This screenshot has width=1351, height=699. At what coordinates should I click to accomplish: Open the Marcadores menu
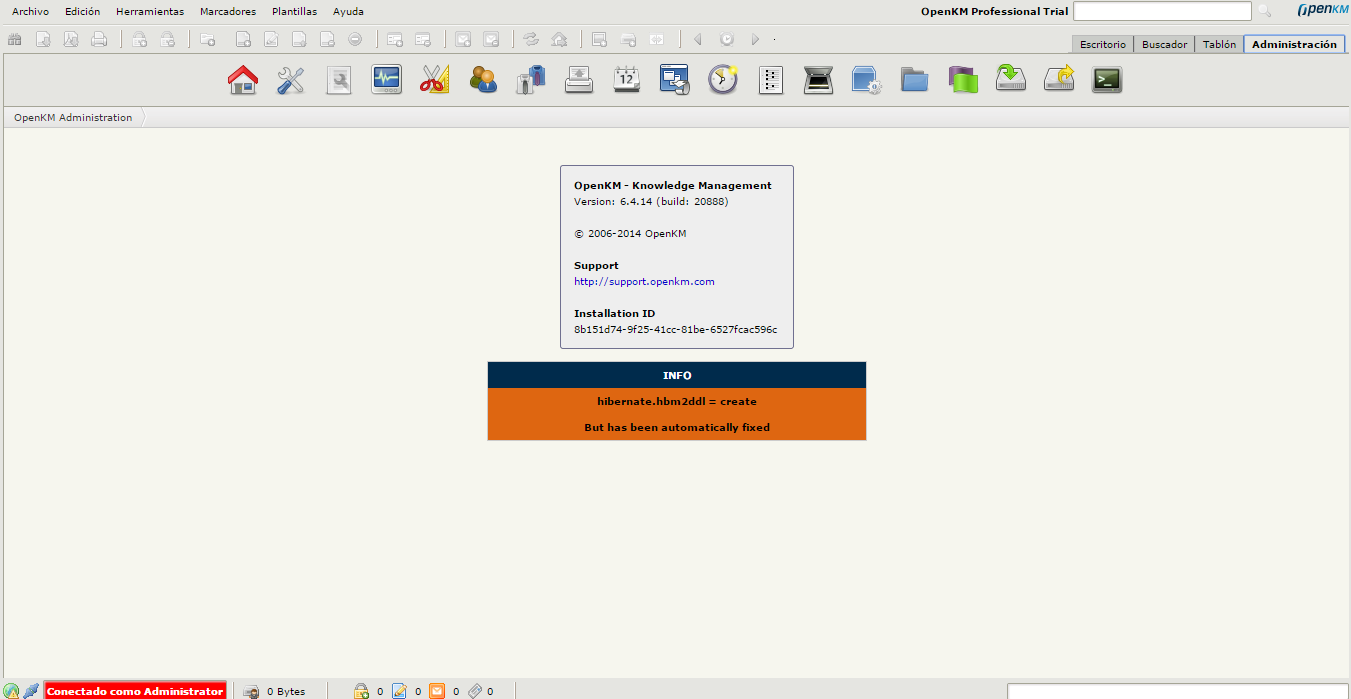228,12
